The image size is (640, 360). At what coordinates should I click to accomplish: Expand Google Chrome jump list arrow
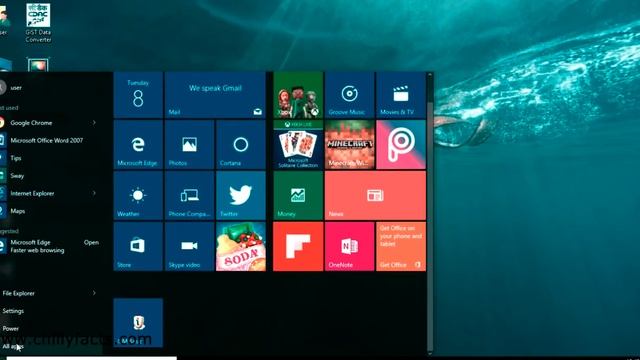pos(94,122)
